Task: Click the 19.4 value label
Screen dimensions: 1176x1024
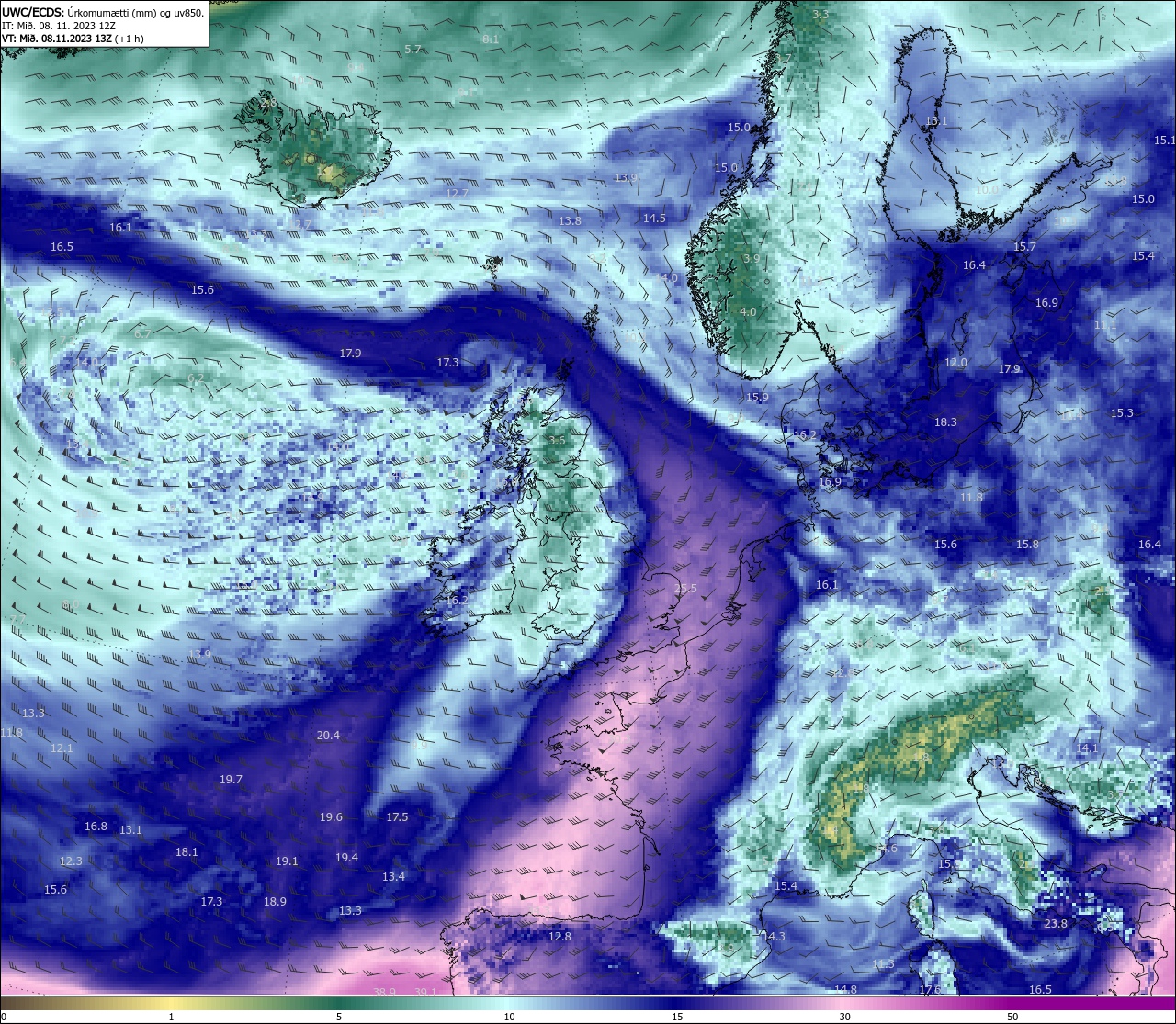Action: [346, 857]
